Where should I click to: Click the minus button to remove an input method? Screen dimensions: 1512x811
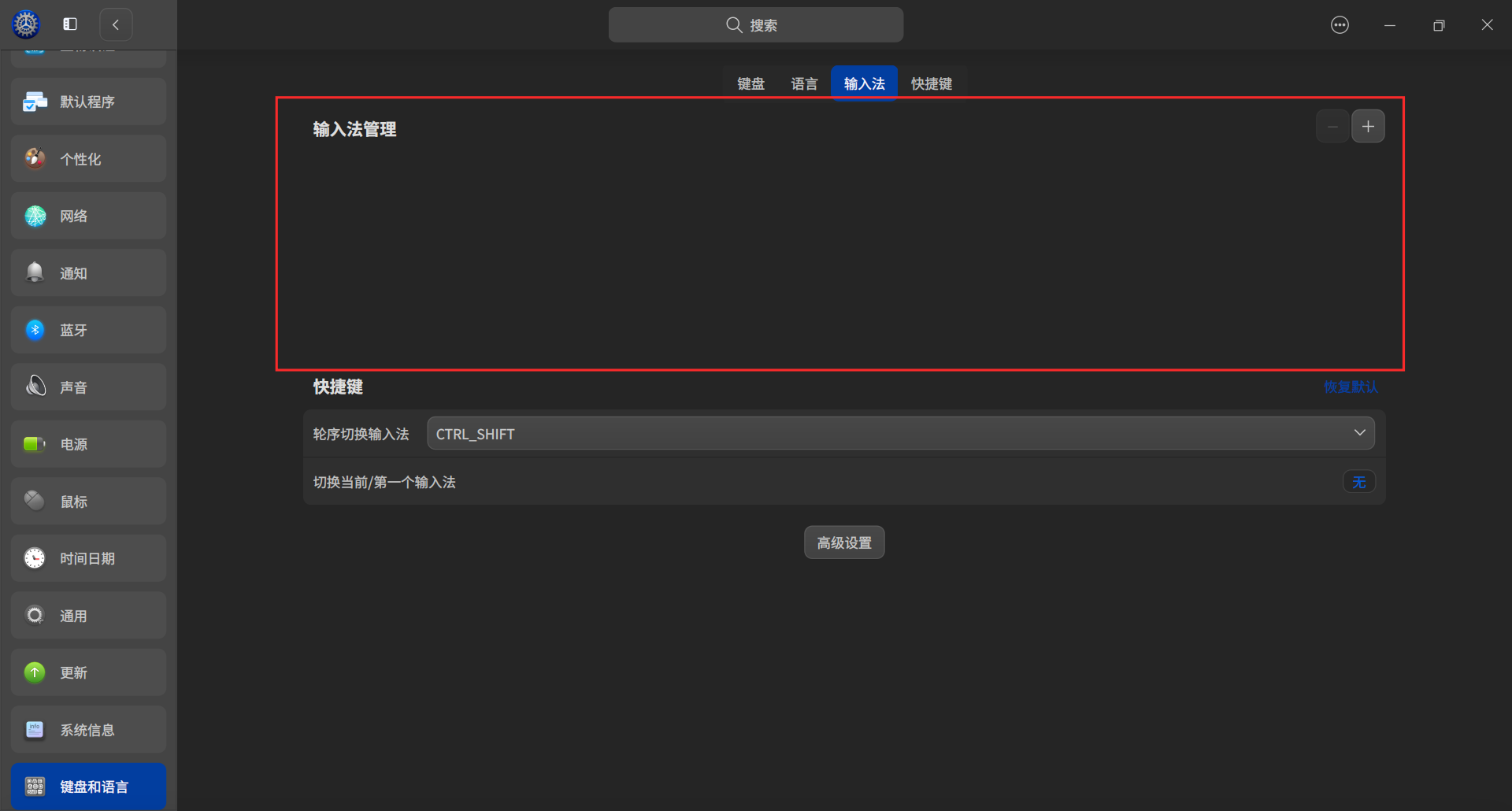click(x=1332, y=126)
